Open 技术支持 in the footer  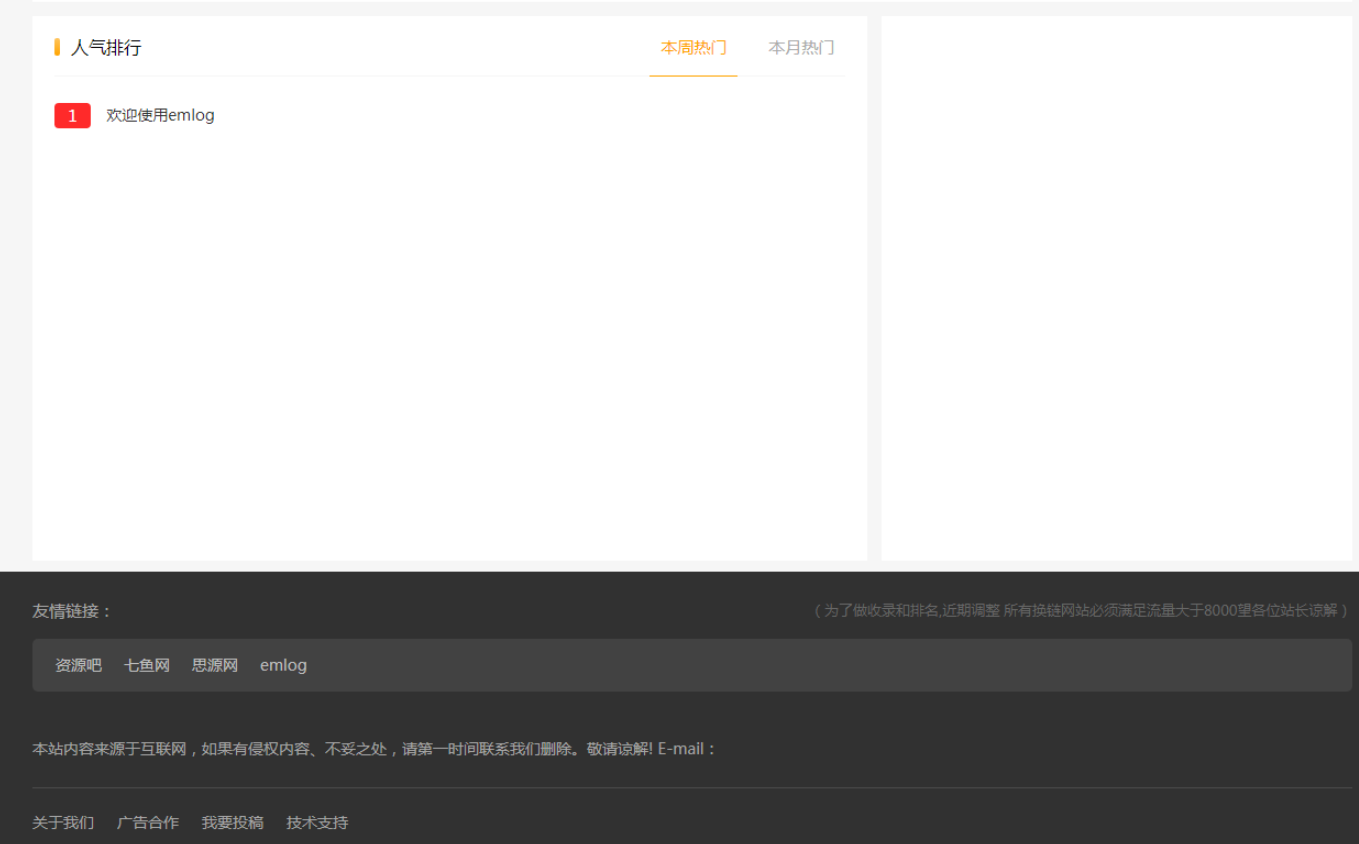click(317, 822)
